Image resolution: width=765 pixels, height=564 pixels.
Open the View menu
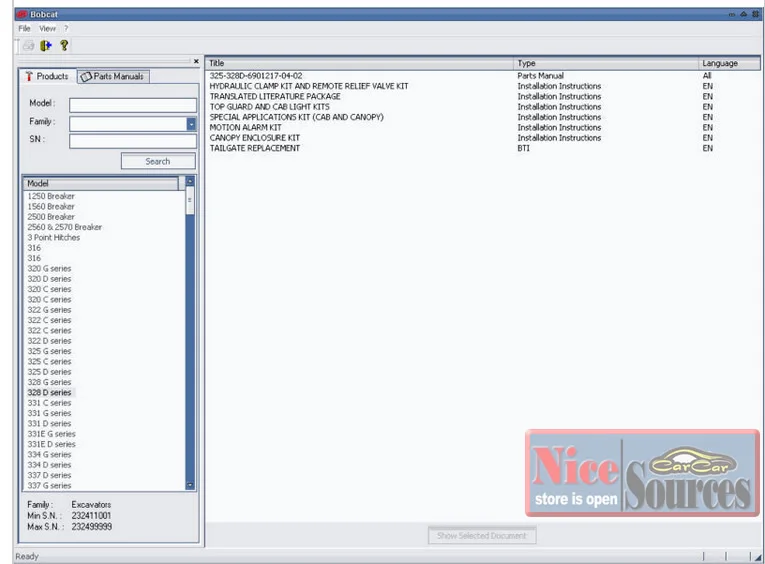(x=47, y=29)
